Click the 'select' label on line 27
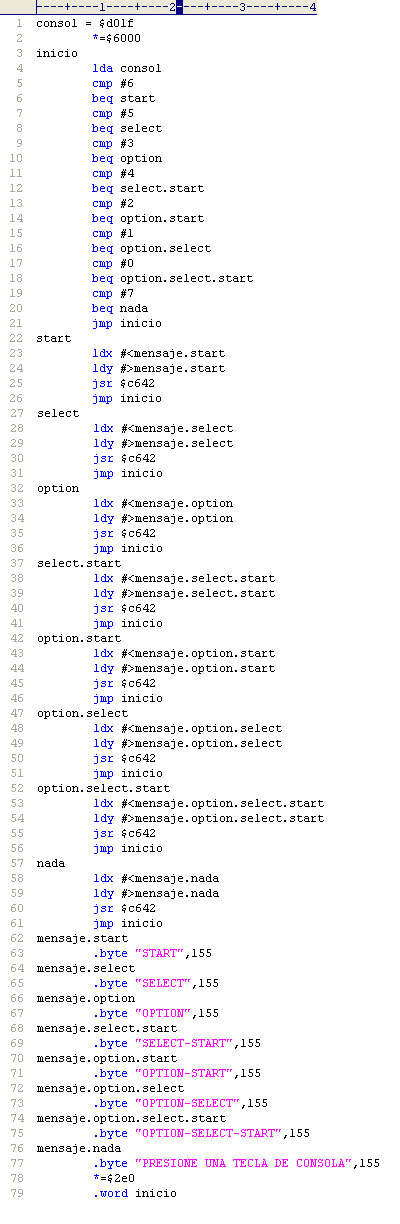 57,413
